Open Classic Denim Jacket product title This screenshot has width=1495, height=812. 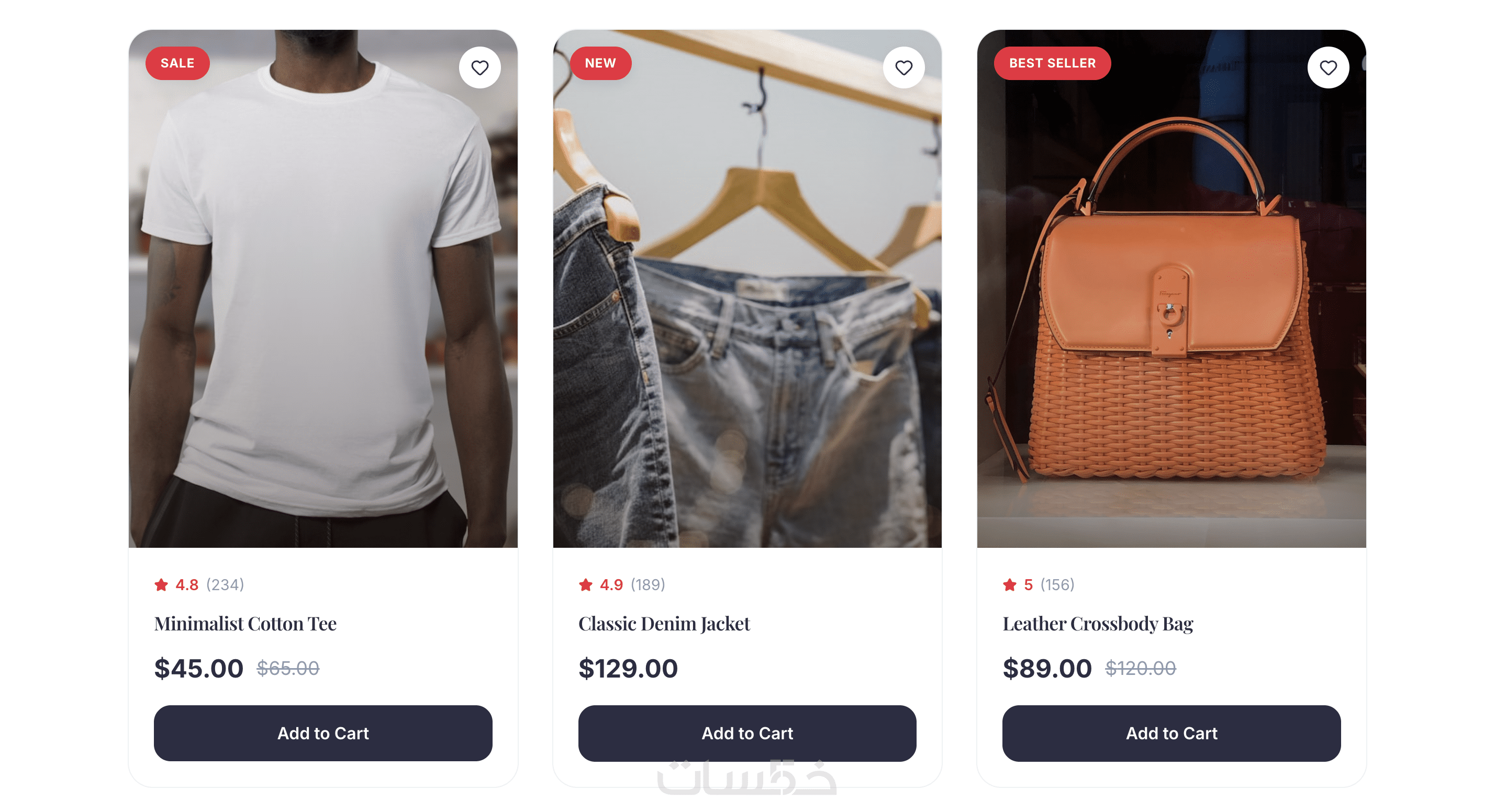pyautogui.click(x=664, y=624)
